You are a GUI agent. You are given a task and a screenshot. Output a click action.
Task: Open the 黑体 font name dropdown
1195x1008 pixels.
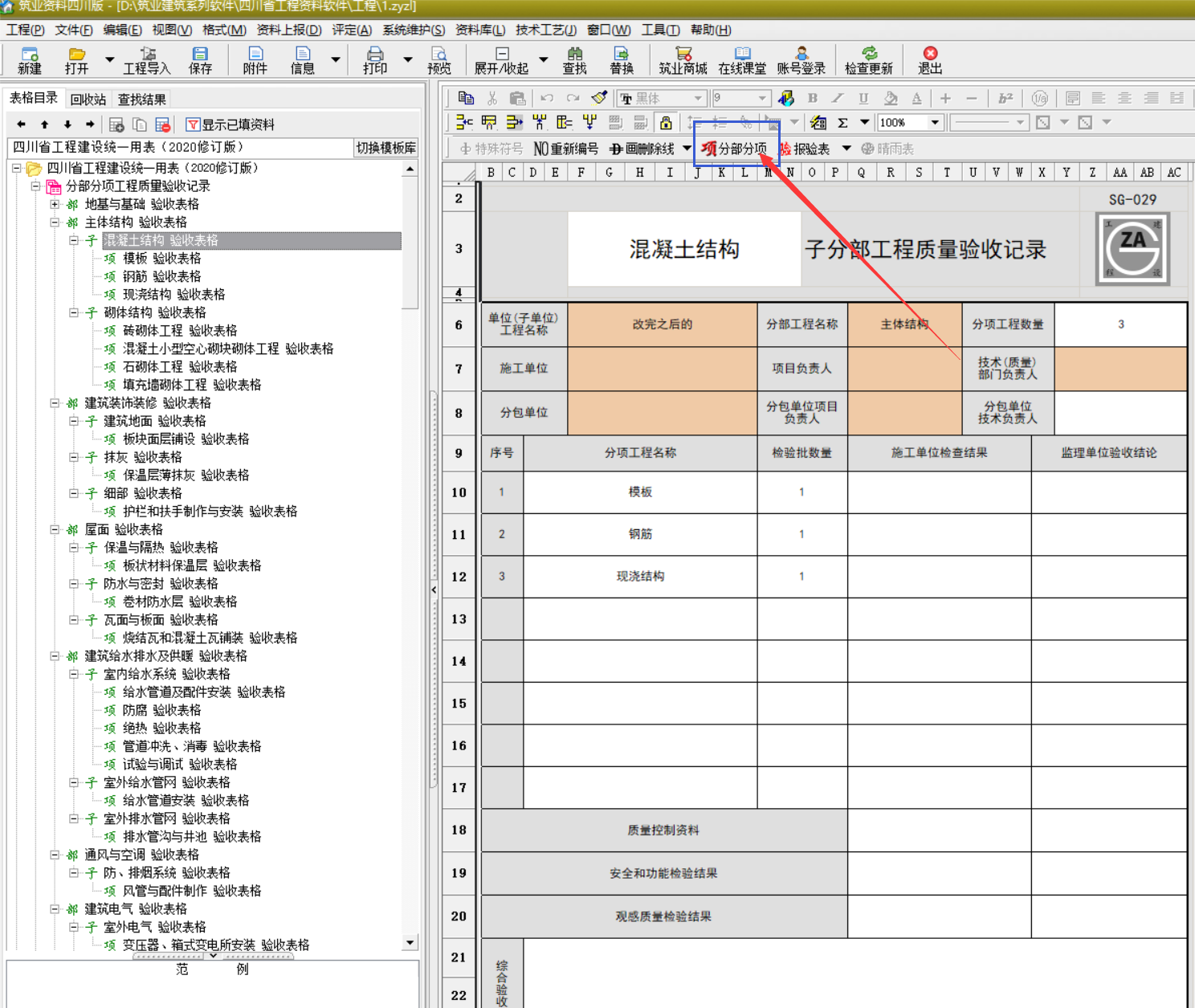tap(699, 98)
